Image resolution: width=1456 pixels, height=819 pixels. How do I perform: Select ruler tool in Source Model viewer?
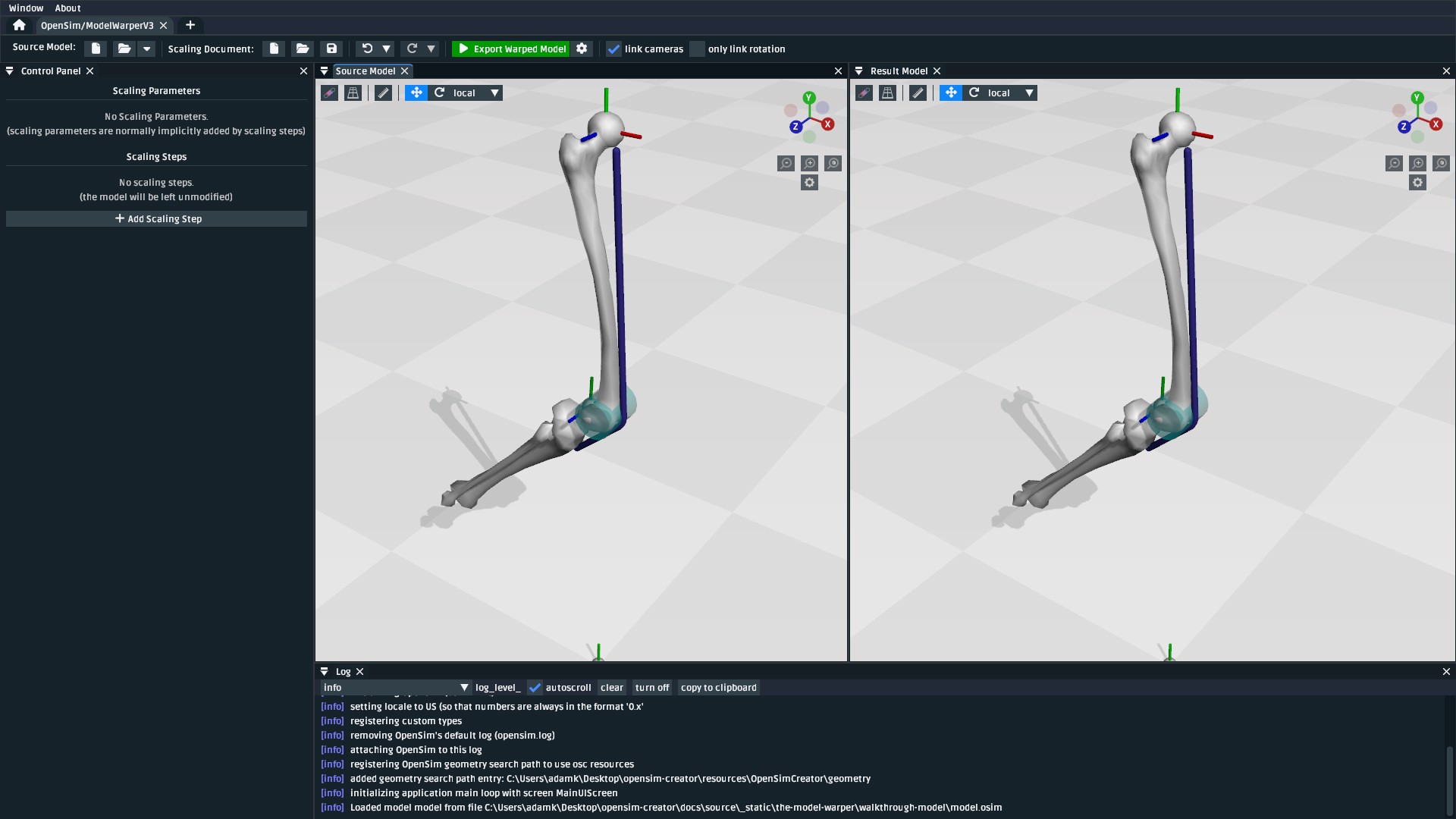coord(384,93)
